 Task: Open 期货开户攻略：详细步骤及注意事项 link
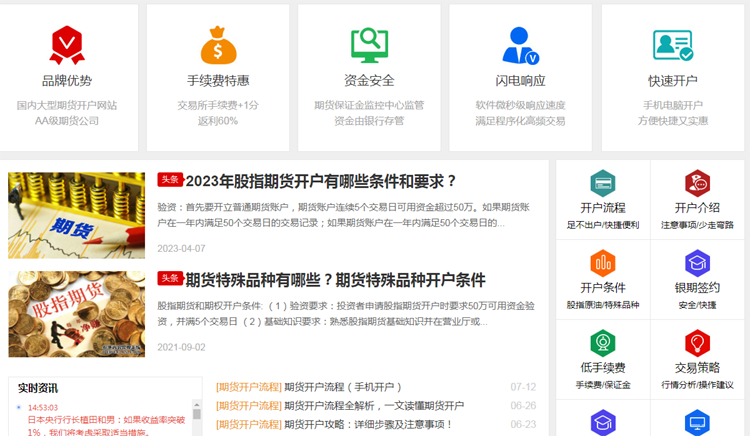(369, 424)
